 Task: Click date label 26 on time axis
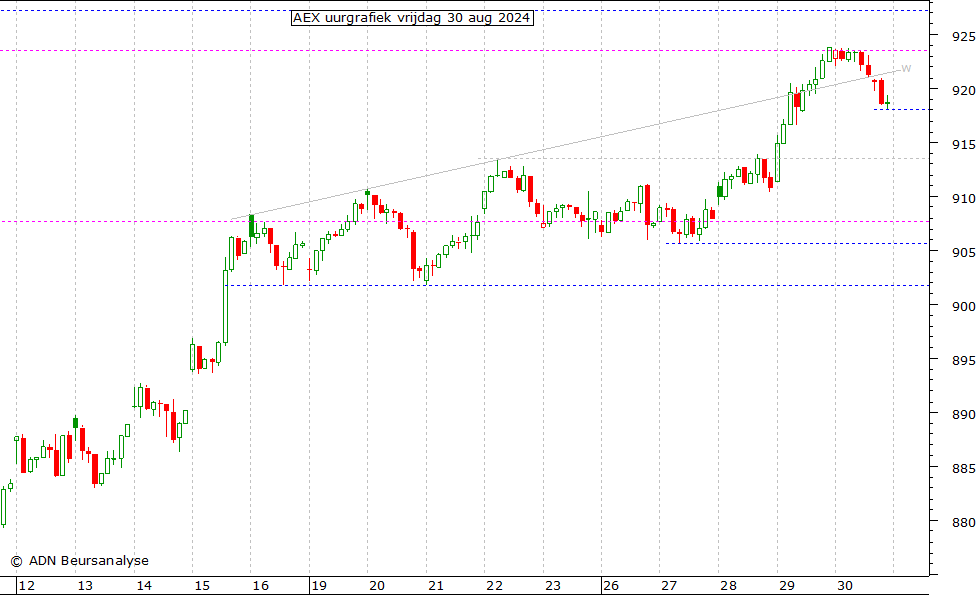tap(611, 586)
